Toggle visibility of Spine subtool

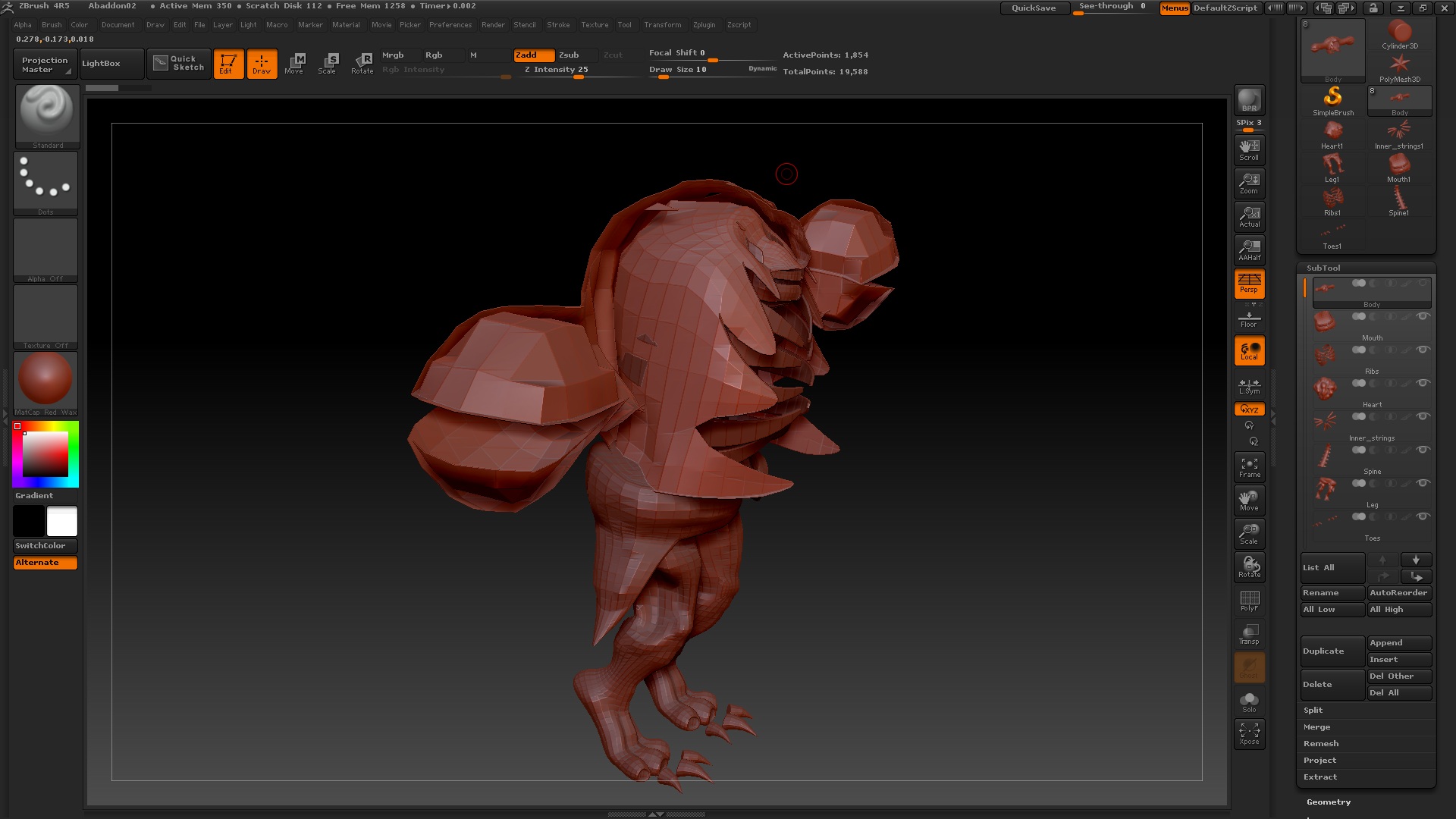tap(1423, 450)
